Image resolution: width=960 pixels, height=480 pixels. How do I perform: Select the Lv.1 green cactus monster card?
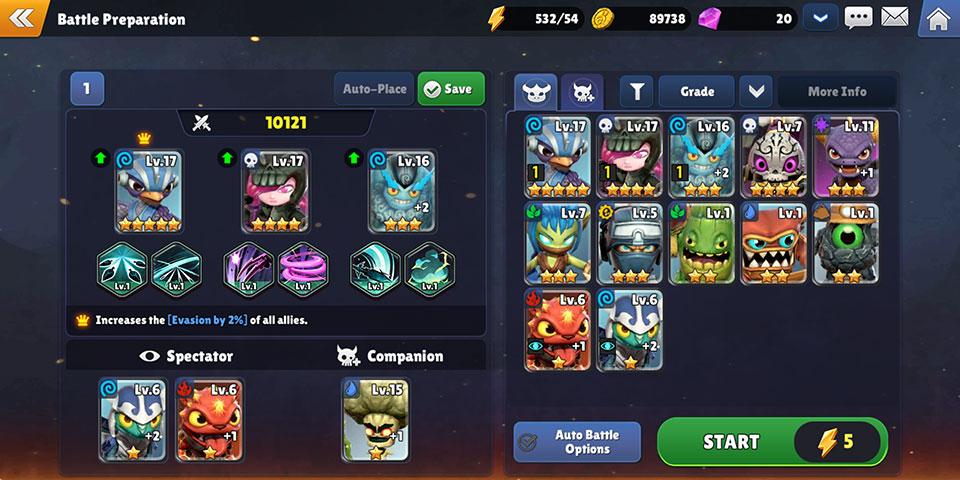coord(702,244)
